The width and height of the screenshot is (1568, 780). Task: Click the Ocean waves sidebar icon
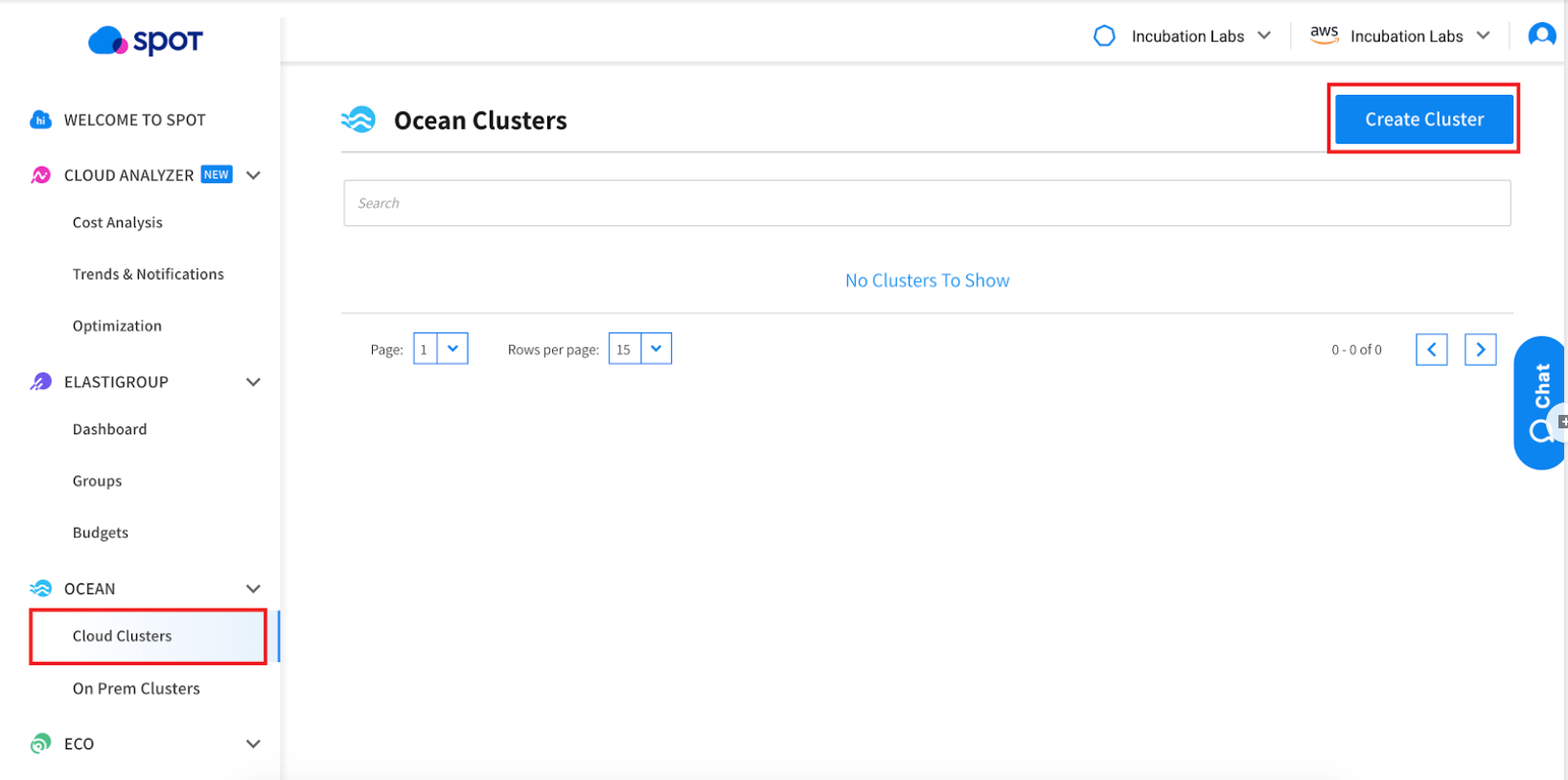40,588
